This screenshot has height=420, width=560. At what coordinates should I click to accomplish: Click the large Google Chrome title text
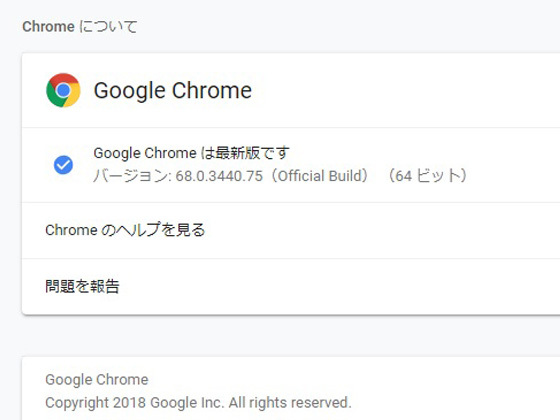(x=173, y=90)
